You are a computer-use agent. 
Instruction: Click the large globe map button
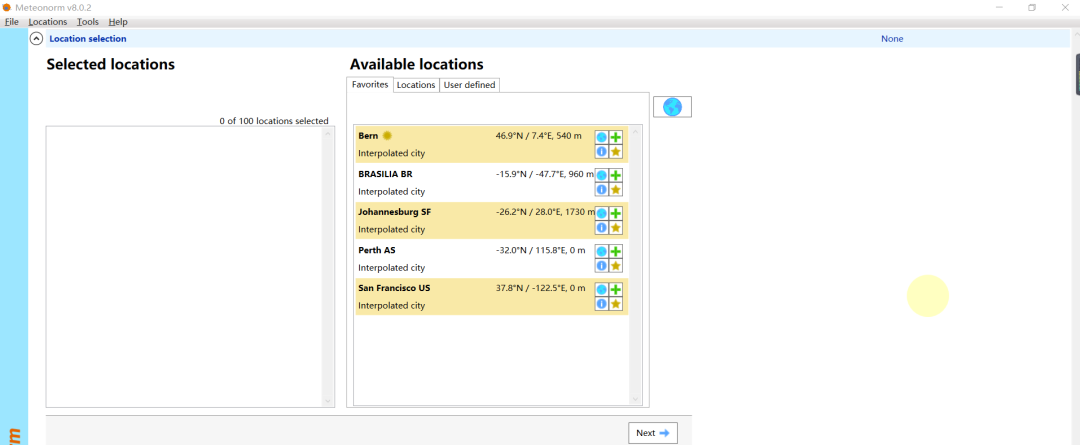tap(672, 107)
